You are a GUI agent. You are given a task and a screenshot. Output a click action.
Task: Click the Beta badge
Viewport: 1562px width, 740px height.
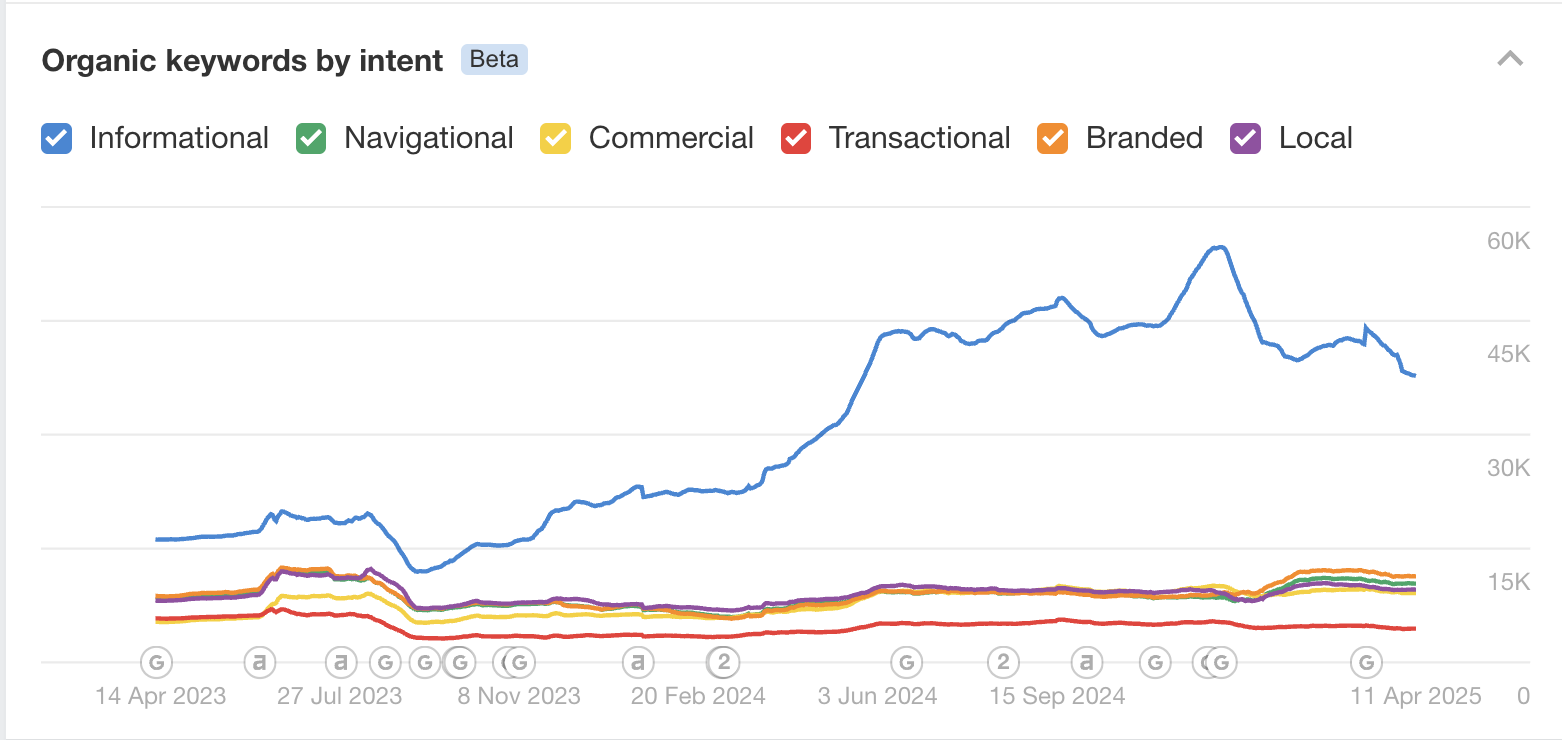(x=494, y=60)
